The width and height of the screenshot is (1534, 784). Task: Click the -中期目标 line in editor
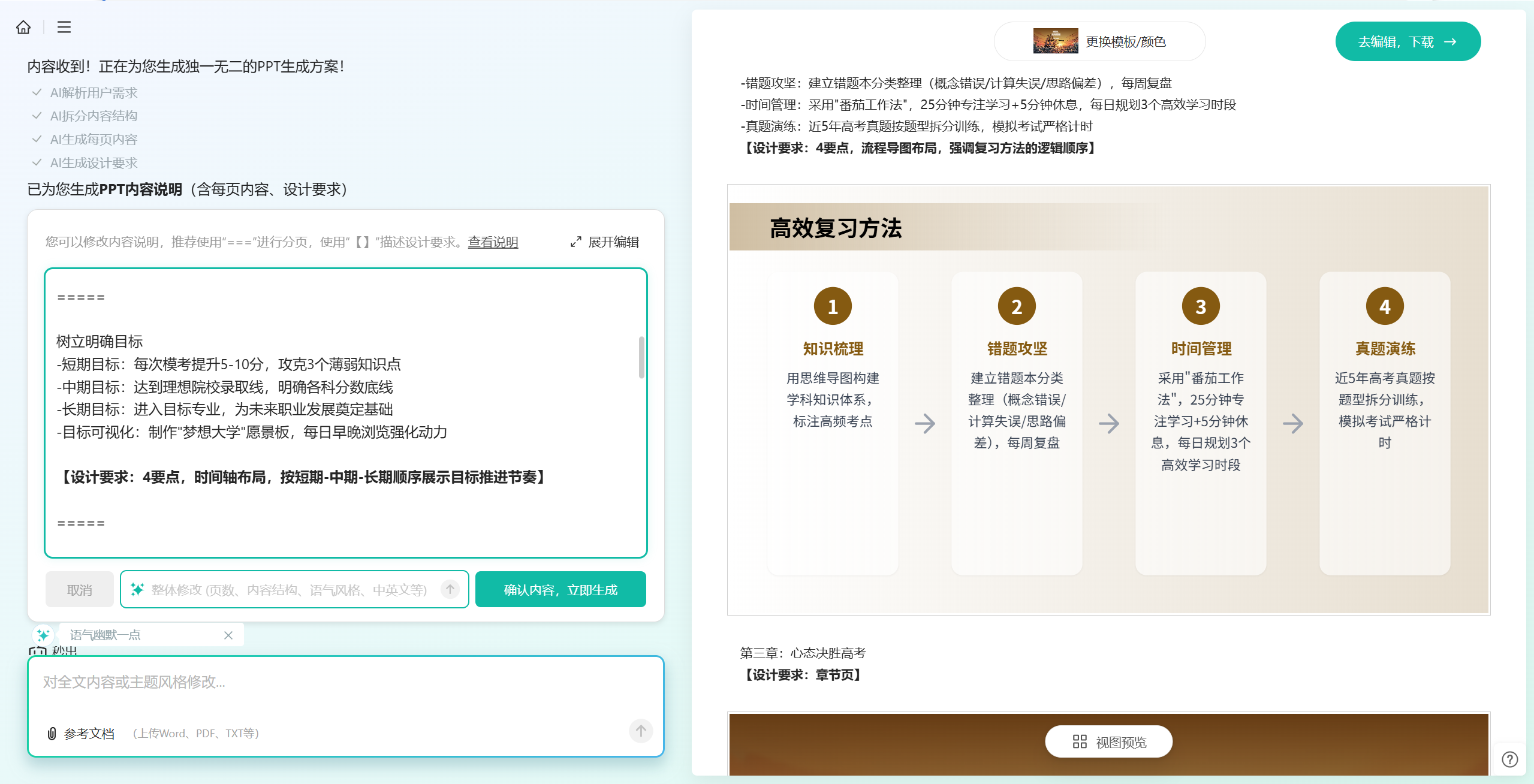pyautogui.click(x=225, y=387)
